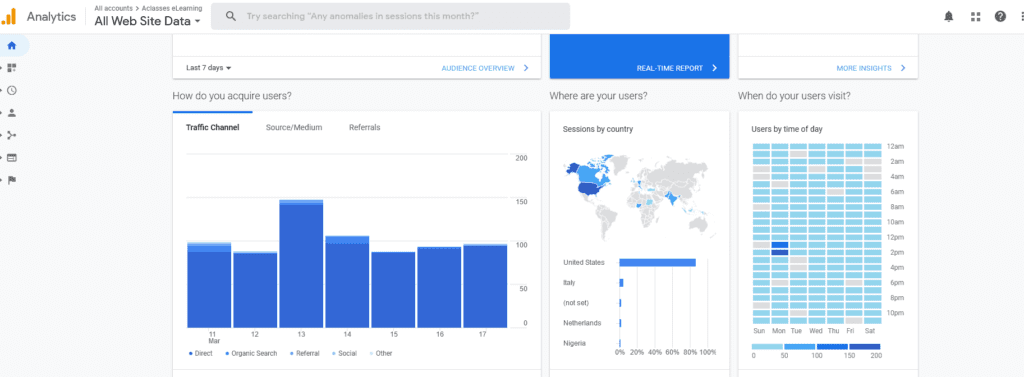Open the Audience Overview link
The image size is (1024, 377).
pos(477,68)
